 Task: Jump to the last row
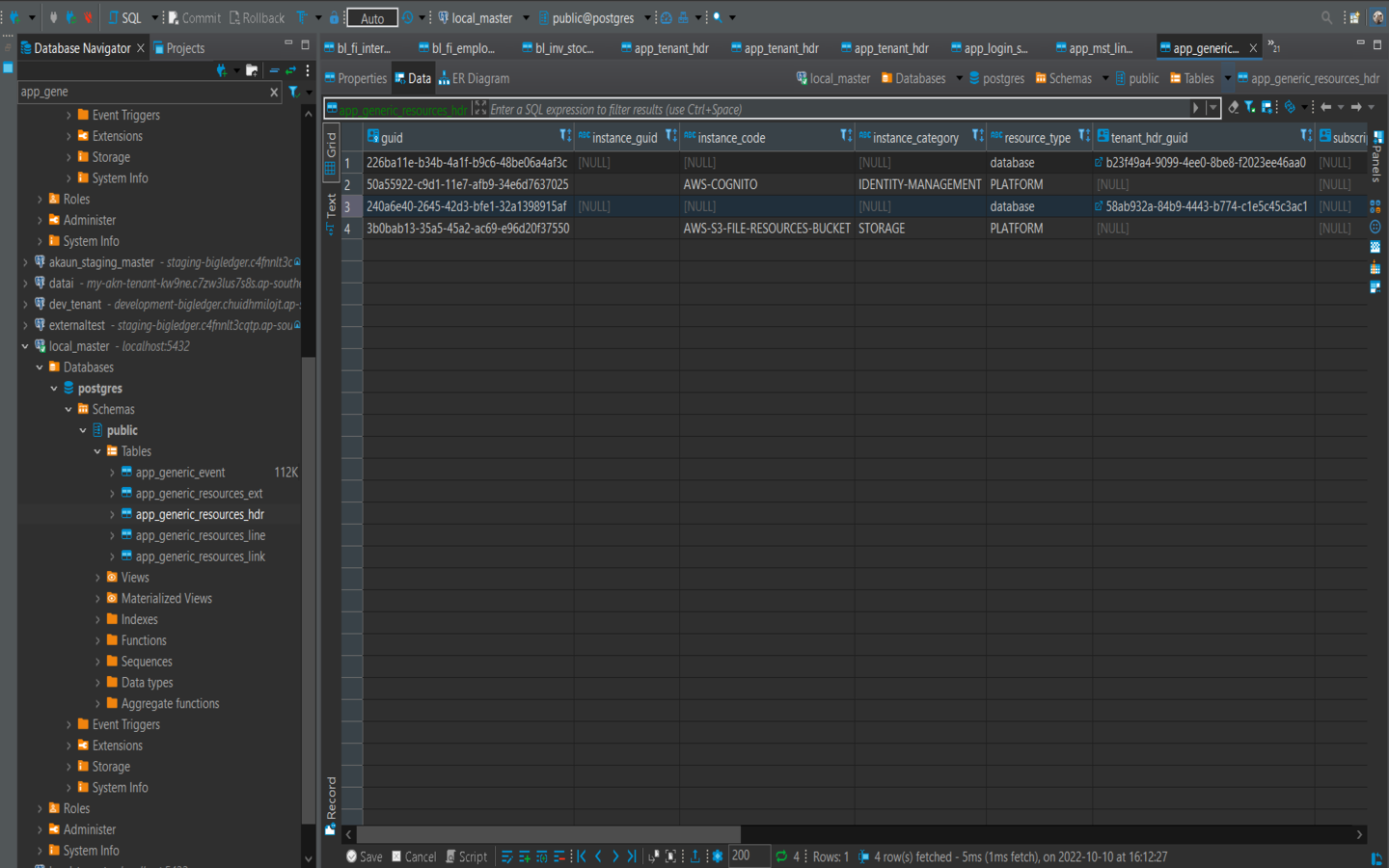pos(632,856)
